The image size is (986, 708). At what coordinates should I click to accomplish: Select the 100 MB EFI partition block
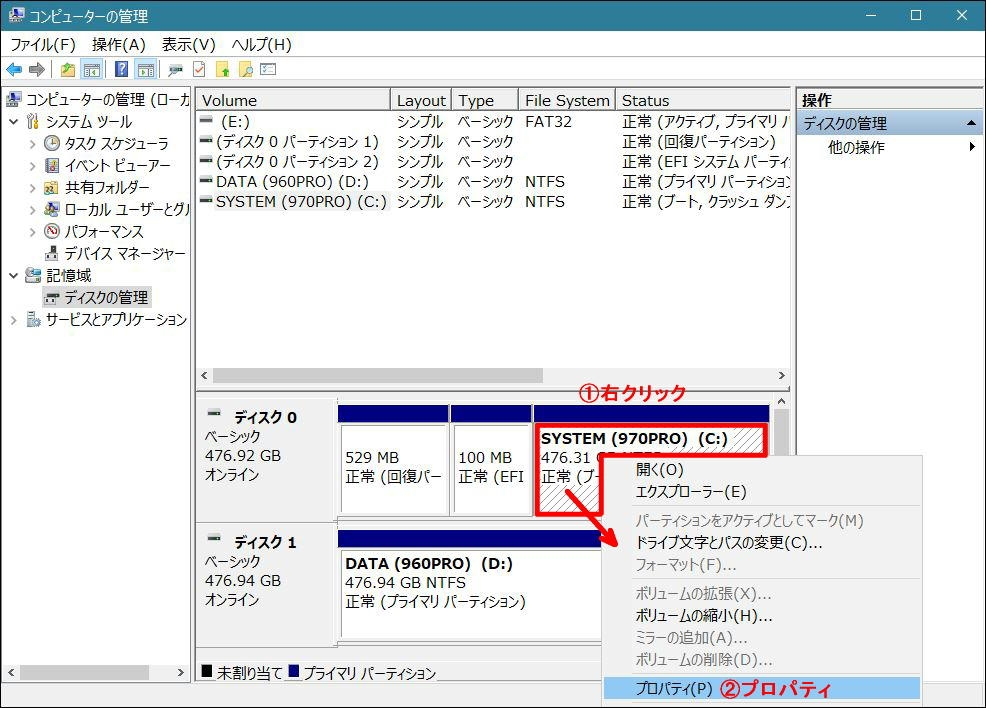tap(492, 469)
